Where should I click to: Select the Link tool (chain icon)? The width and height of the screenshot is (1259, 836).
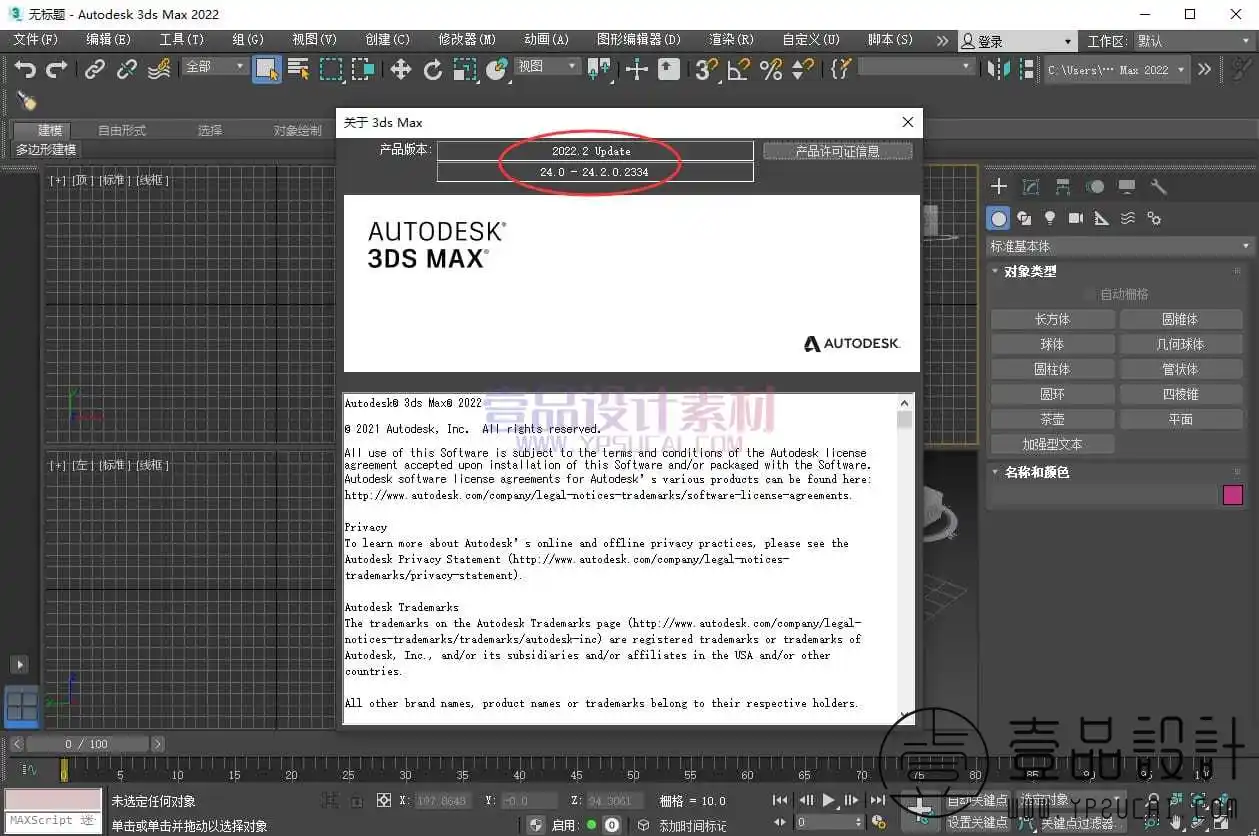[94, 69]
